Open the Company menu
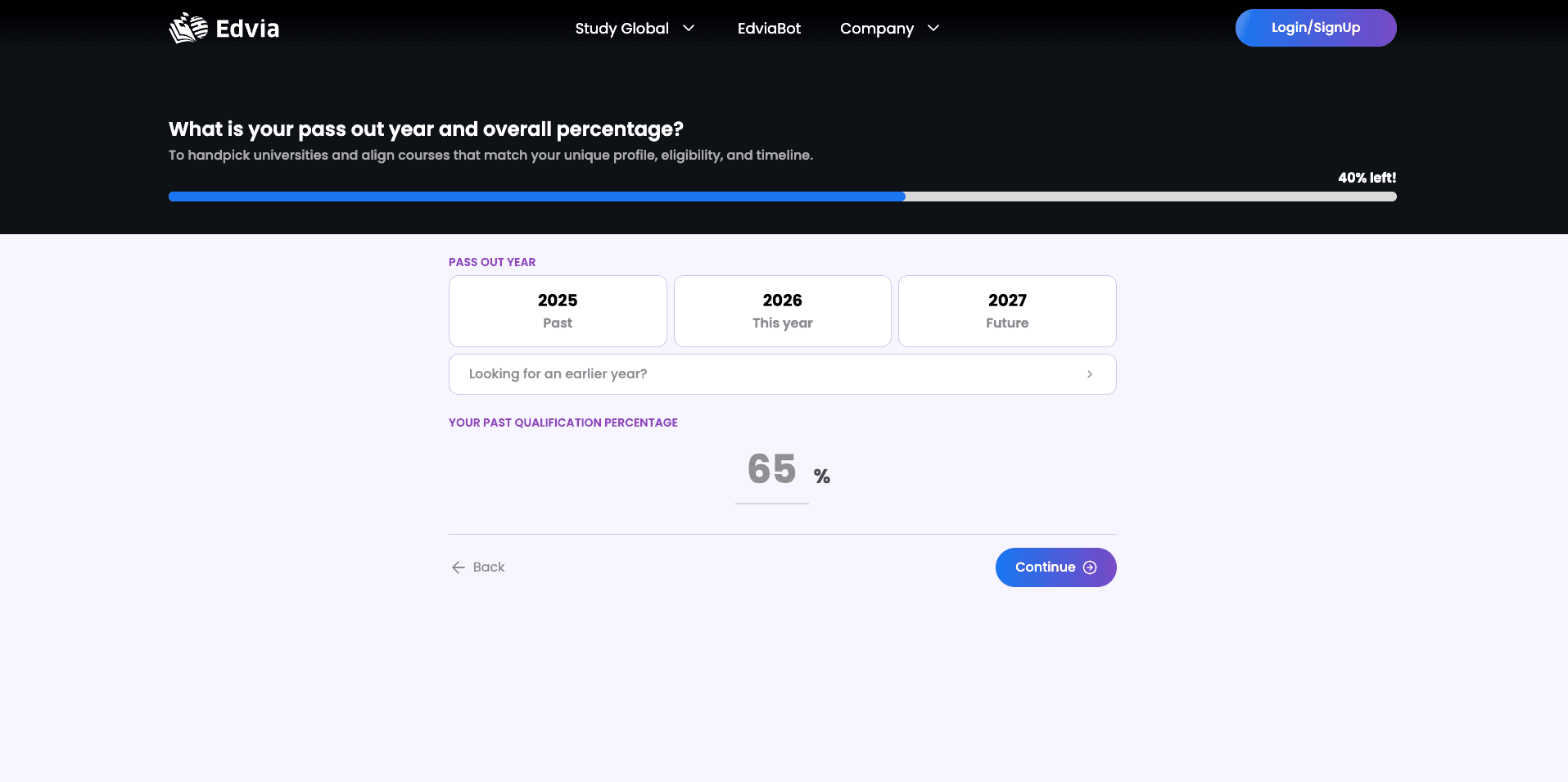Screen dimensions: 1568x782 (x=876, y=29)
